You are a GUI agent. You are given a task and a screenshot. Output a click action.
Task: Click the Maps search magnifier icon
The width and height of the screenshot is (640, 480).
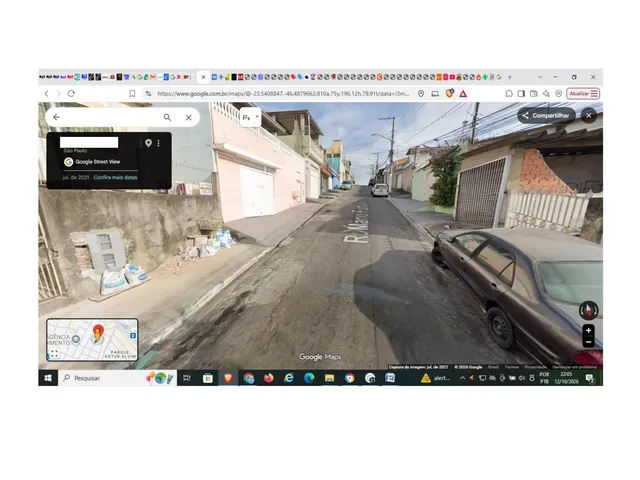tap(167, 117)
